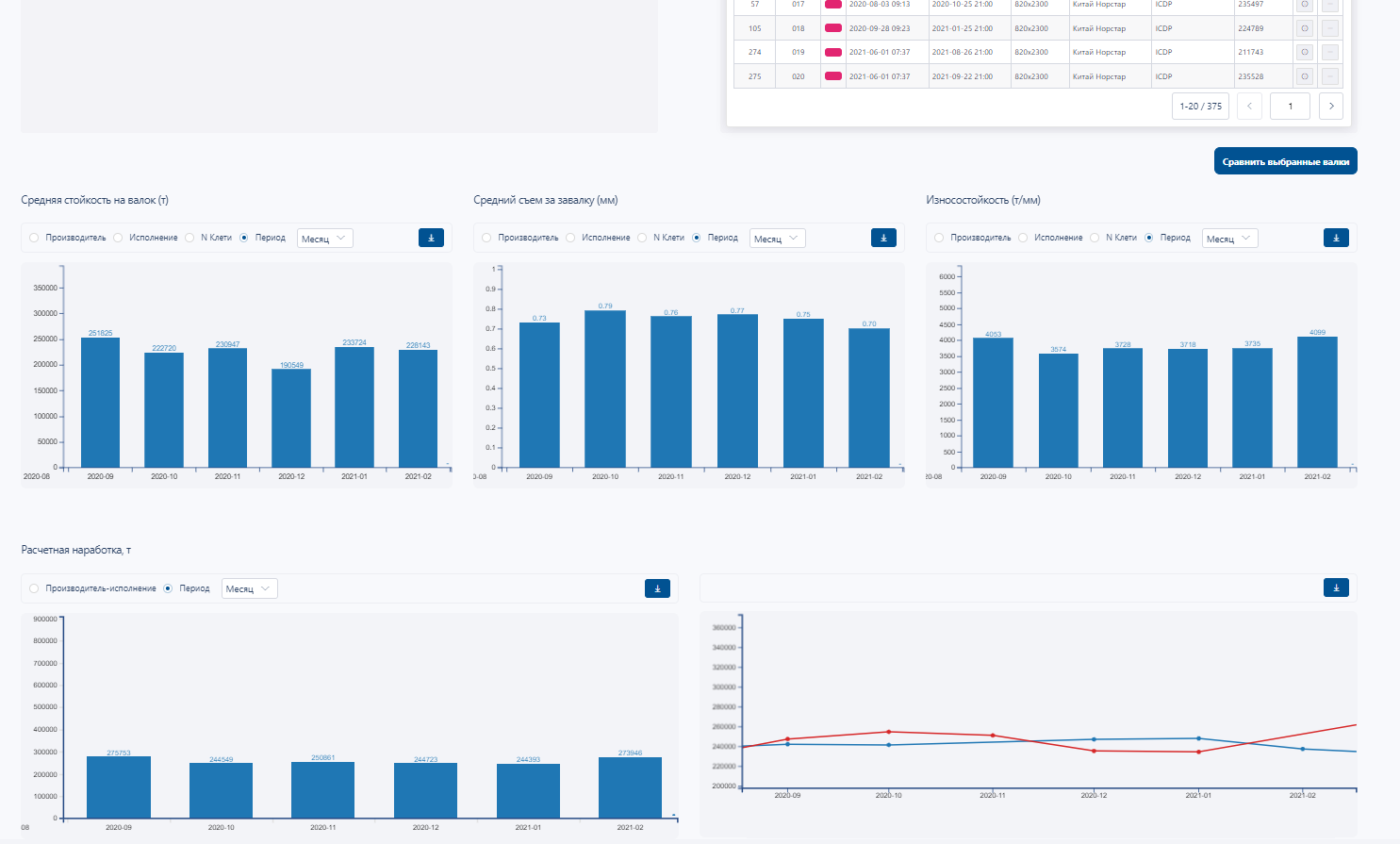Open the round details icon in row 018

(x=1305, y=28)
